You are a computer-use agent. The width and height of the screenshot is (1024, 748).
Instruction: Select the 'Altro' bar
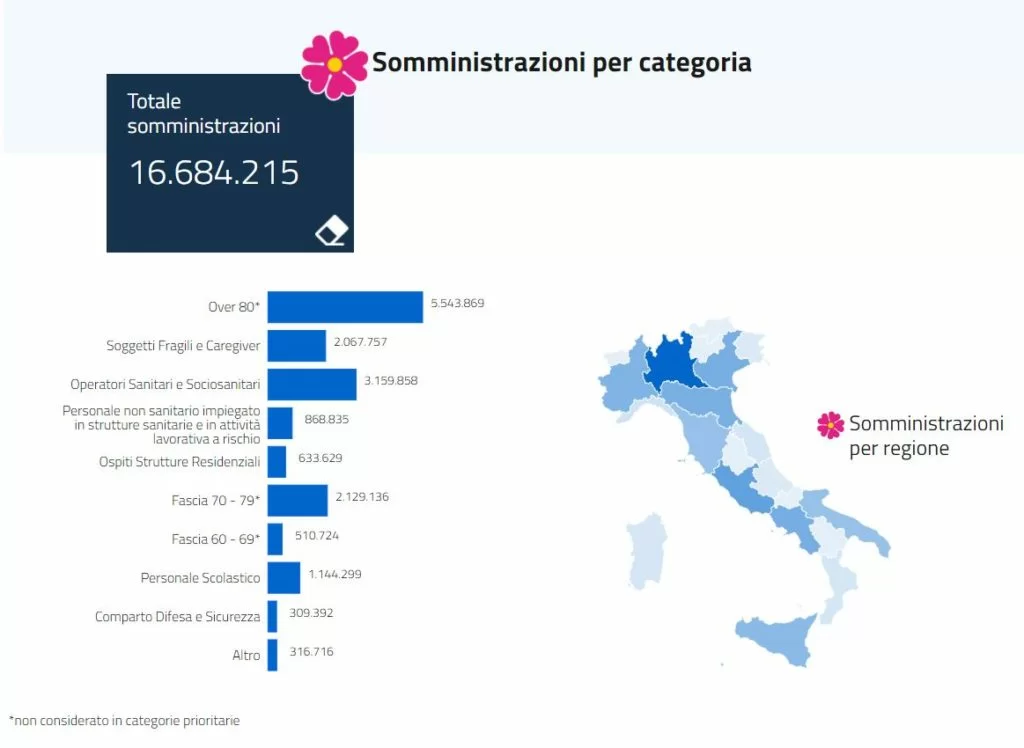point(272,655)
